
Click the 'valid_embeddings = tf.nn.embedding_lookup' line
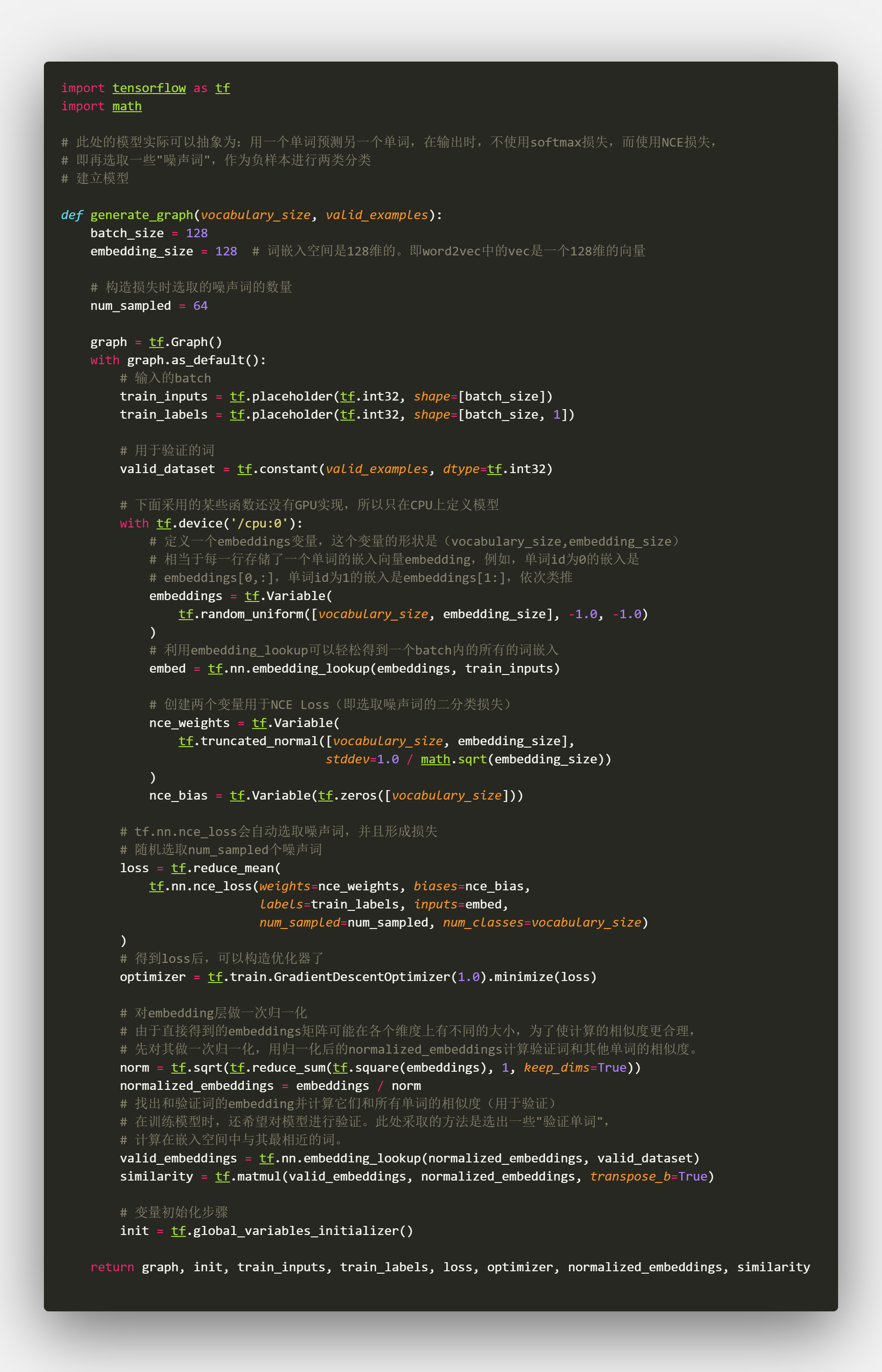(409, 1159)
